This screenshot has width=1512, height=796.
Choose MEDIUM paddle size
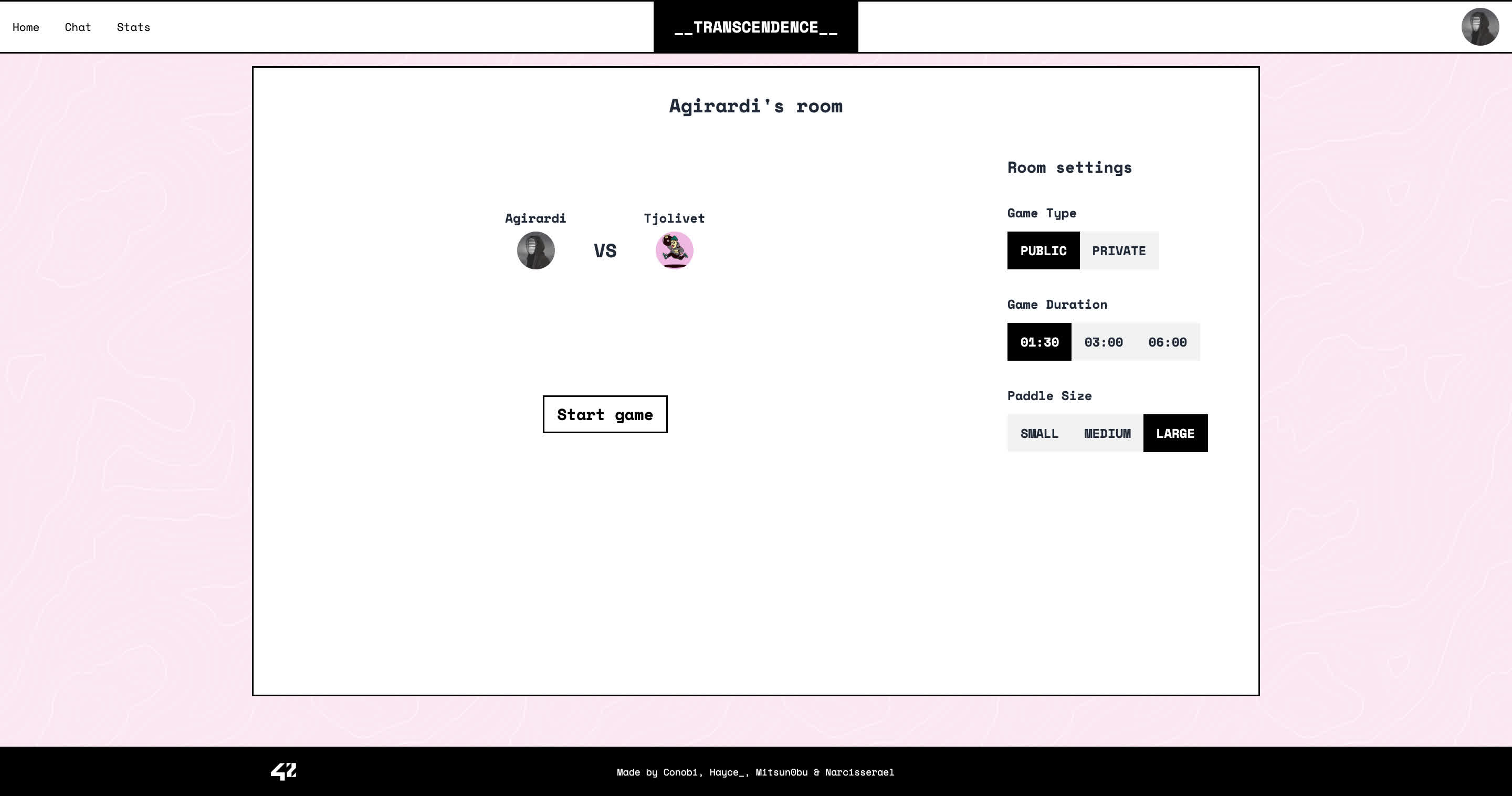pos(1107,433)
